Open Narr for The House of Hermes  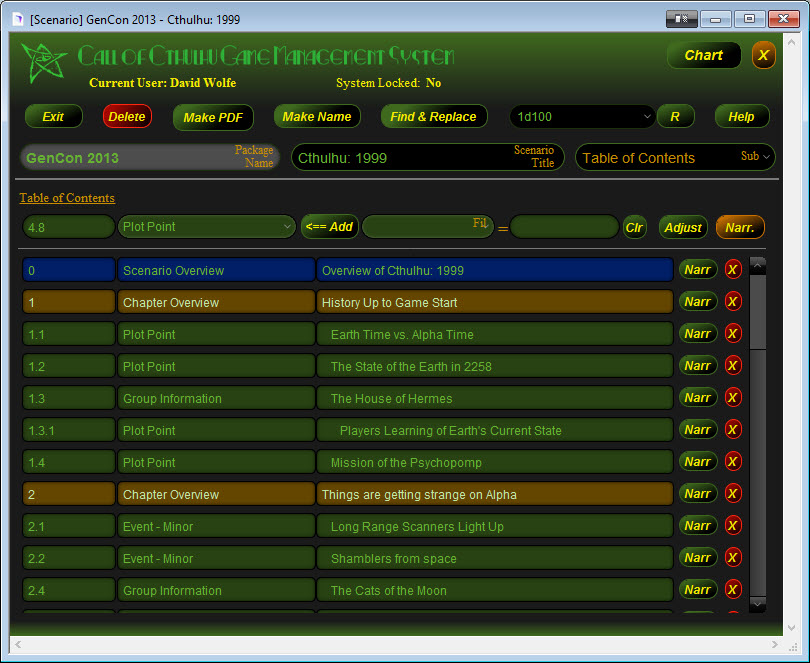point(698,397)
